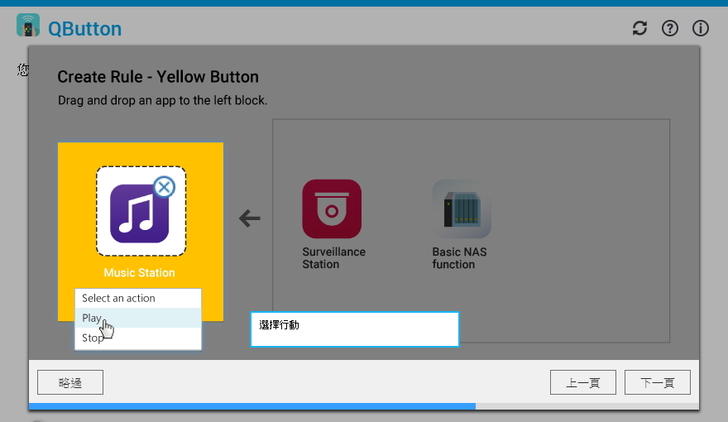Screen dimensions: 728x422
Task: Choose Stop from the action dropdown
Action: click(x=138, y=338)
